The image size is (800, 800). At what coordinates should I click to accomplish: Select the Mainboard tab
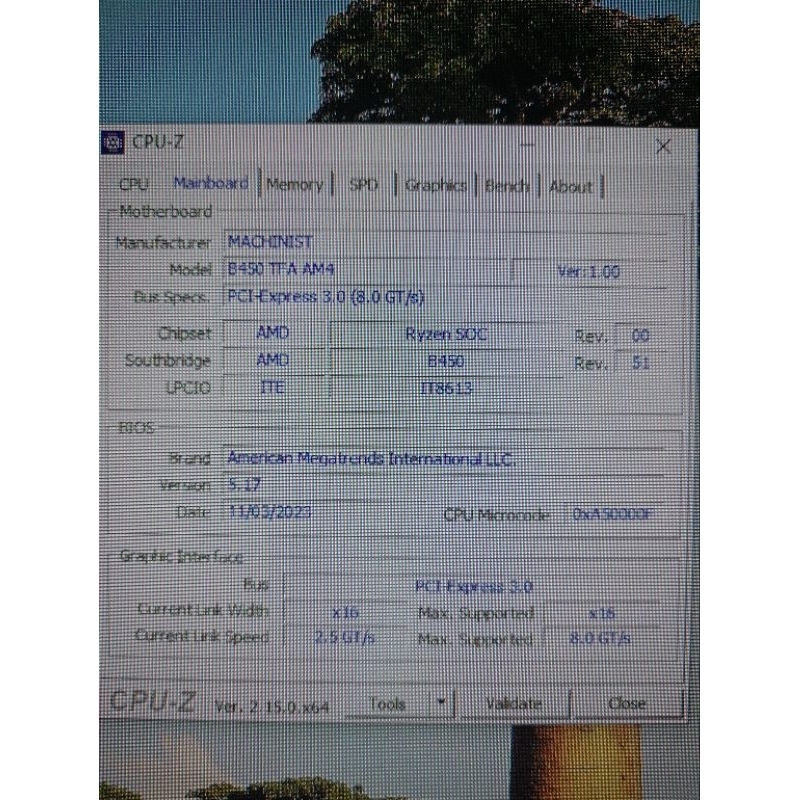click(x=211, y=183)
